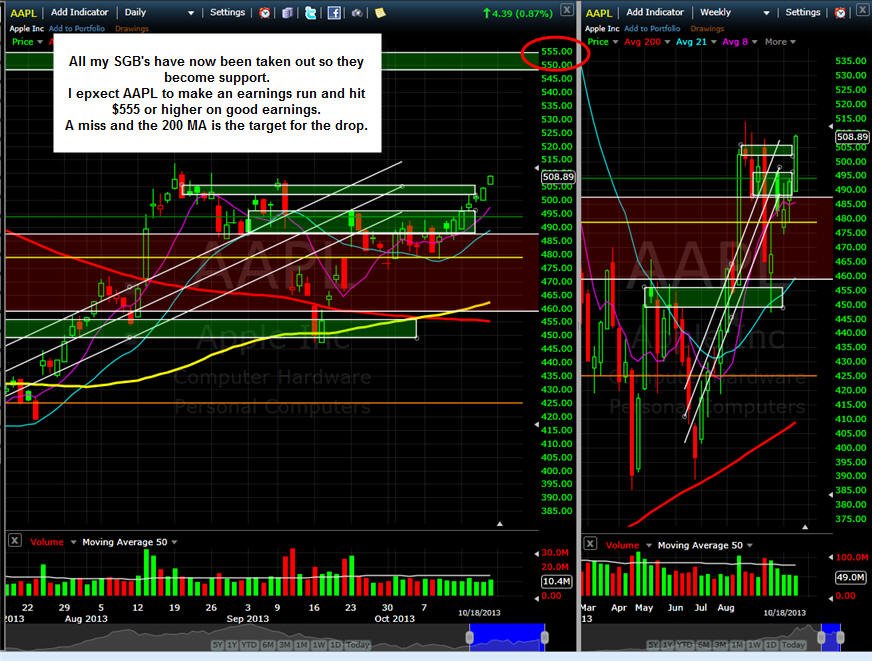Open Settings in the Weekly chart toolbar

802,12
